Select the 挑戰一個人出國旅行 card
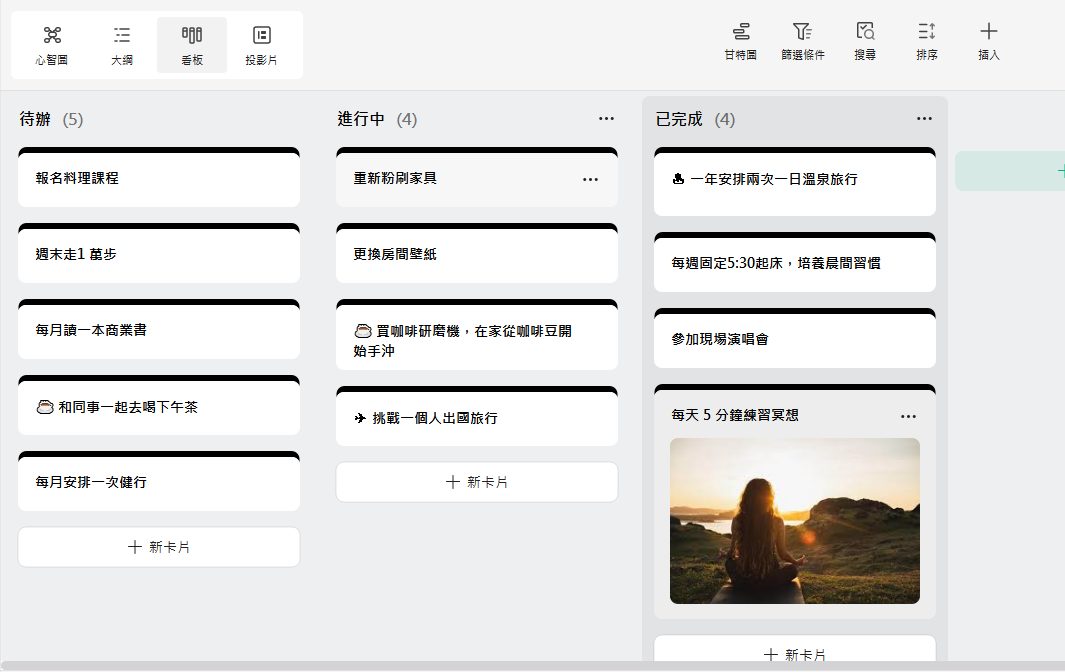Viewport: 1065px width, 672px height. [477, 418]
